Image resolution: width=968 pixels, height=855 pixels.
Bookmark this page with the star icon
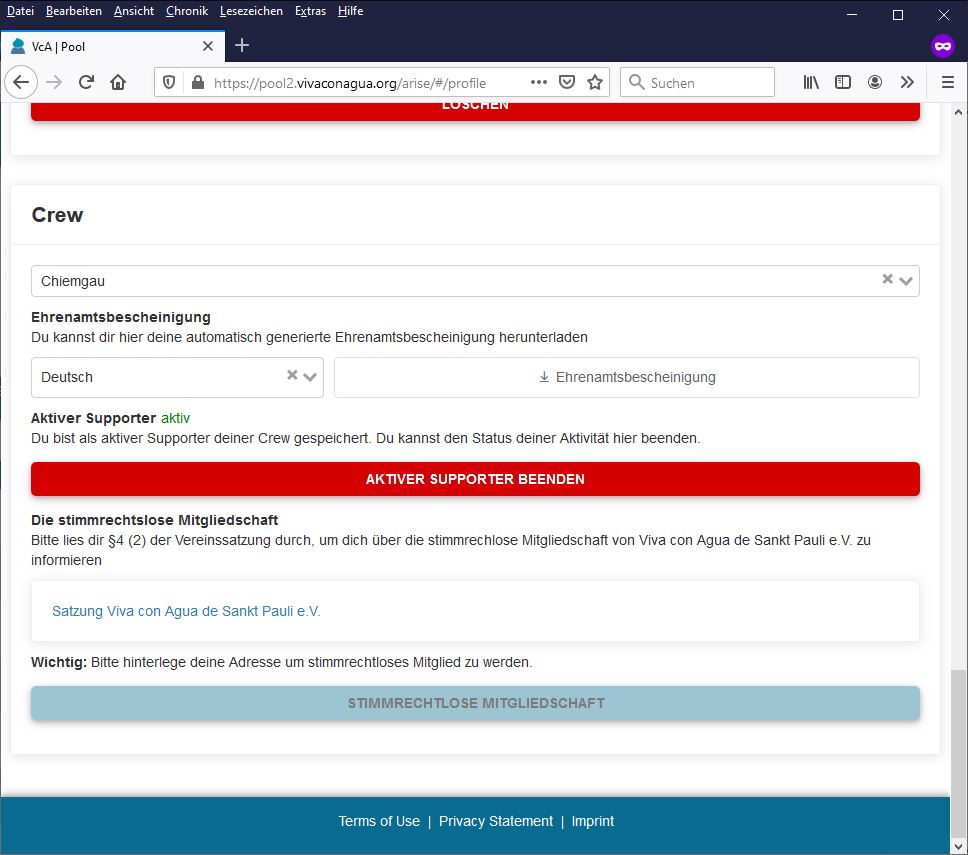click(595, 82)
